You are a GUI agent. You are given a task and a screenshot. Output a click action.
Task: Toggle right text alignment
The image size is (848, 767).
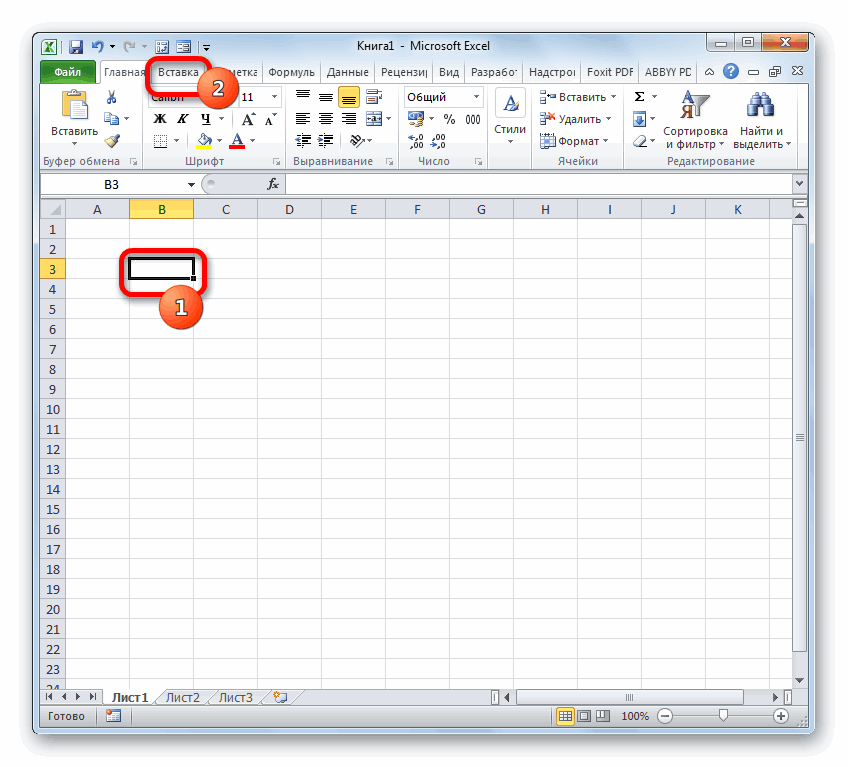[349, 119]
